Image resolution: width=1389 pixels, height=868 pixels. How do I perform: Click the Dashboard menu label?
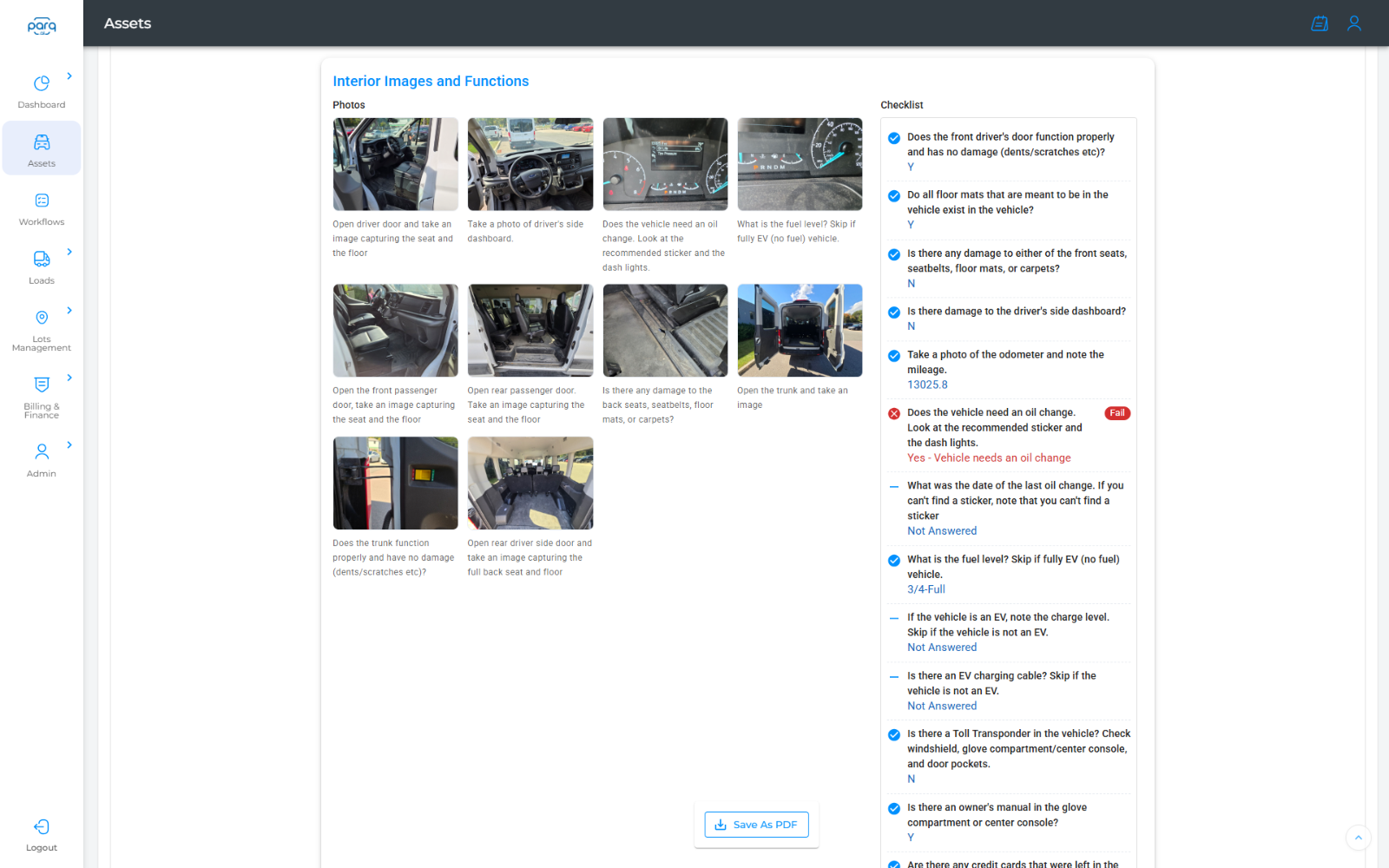tap(42, 105)
